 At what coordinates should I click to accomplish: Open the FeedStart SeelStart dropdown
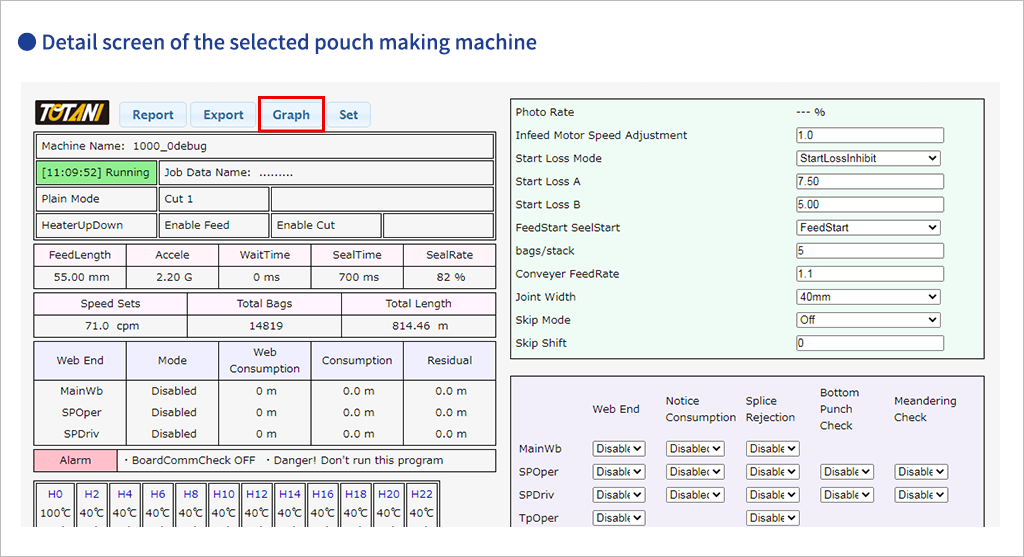pos(868,227)
